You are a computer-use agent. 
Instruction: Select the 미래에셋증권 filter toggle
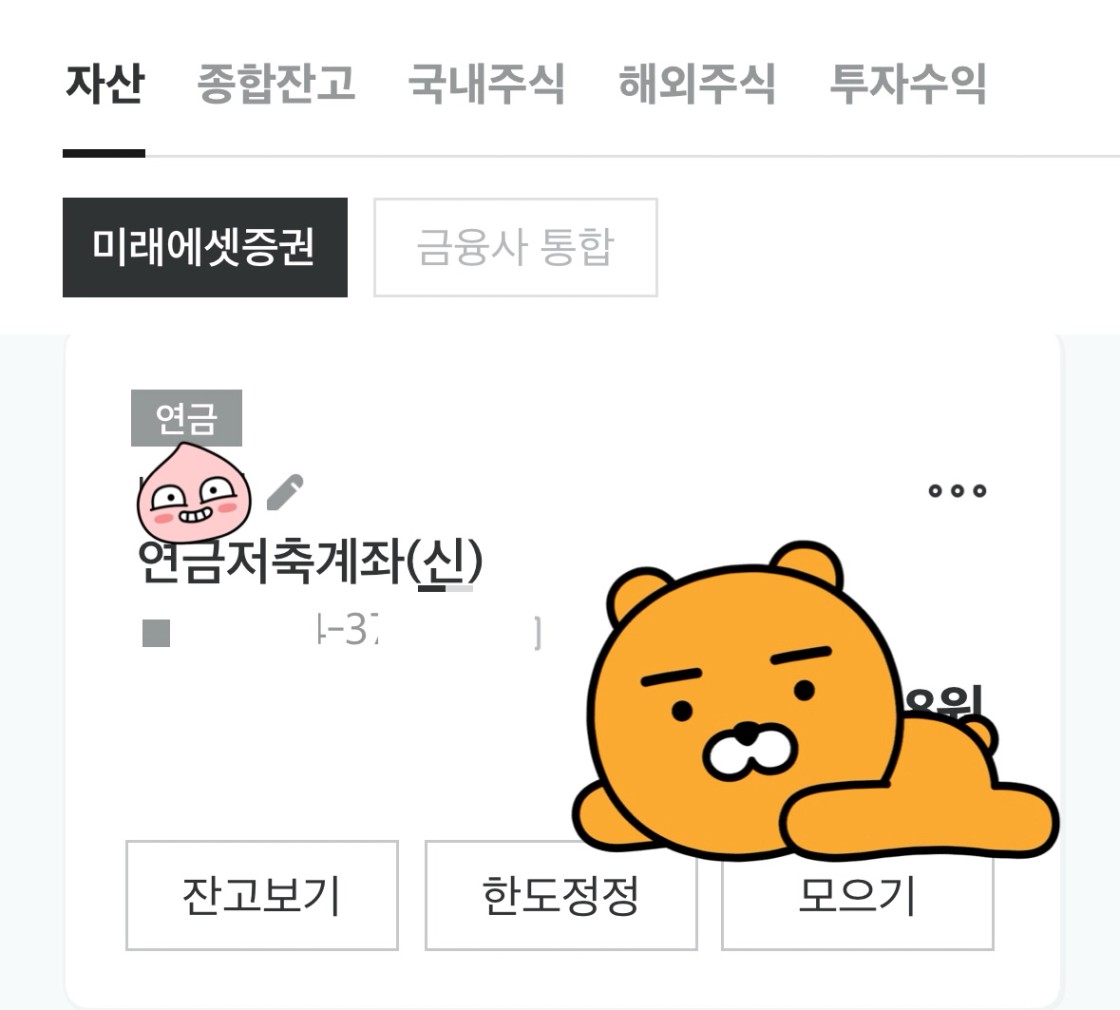click(205, 247)
